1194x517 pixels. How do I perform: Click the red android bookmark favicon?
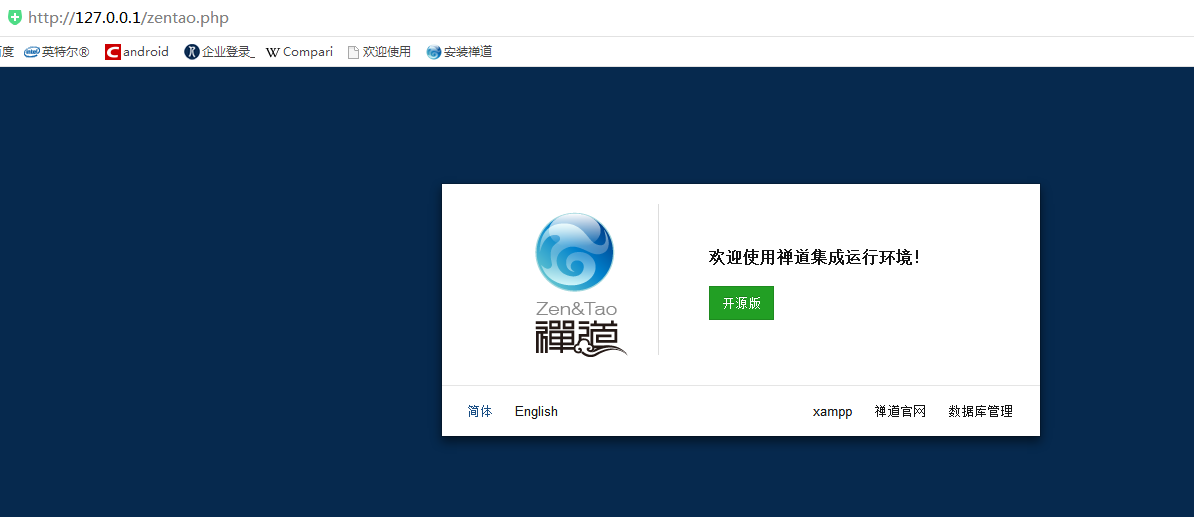pyautogui.click(x=112, y=52)
